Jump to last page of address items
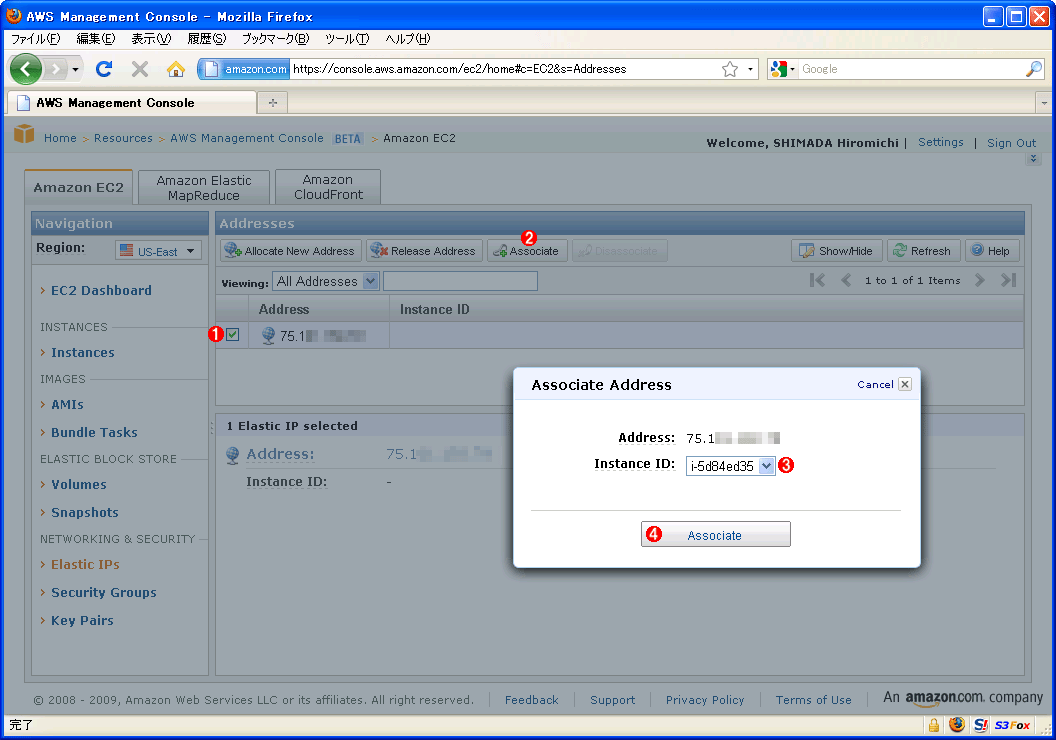 [1008, 280]
